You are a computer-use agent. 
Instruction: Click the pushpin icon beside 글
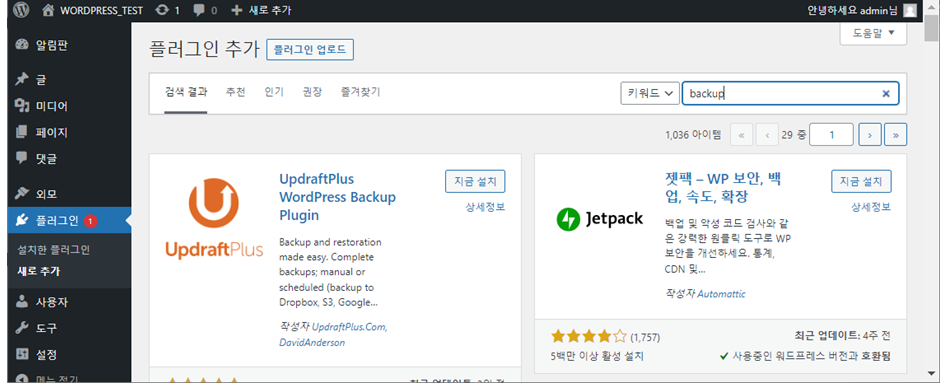22,79
